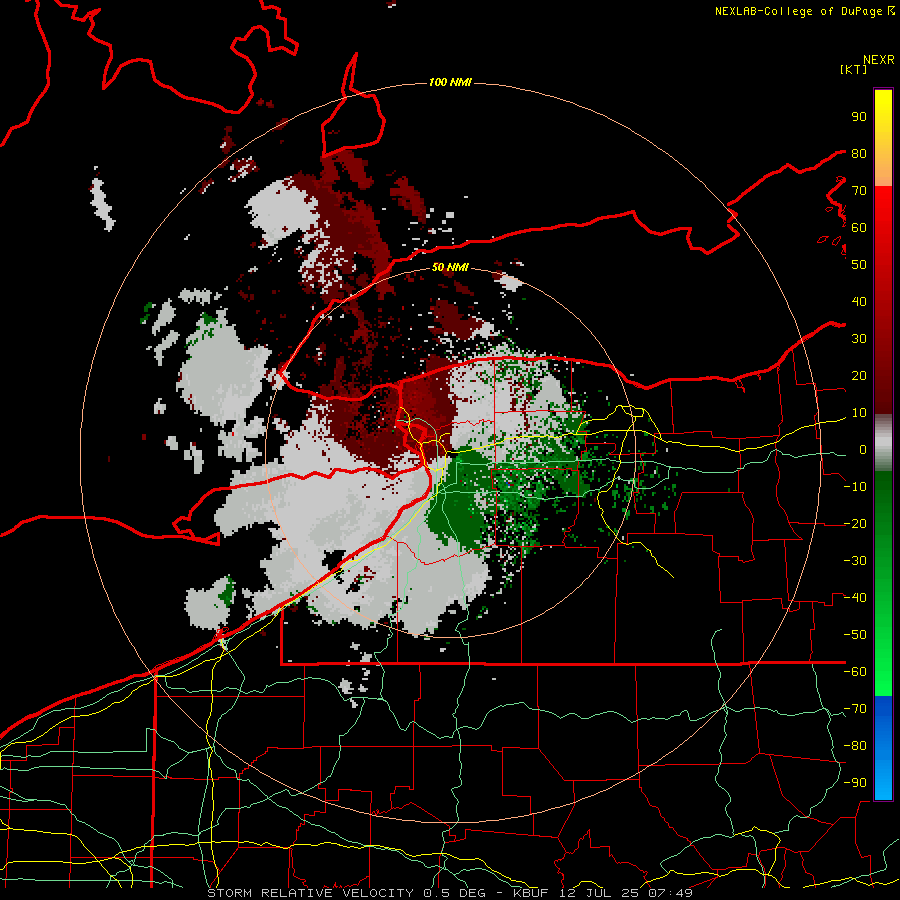Click the 70 value on velocity scale
The image size is (900, 900).
click(x=859, y=191)
